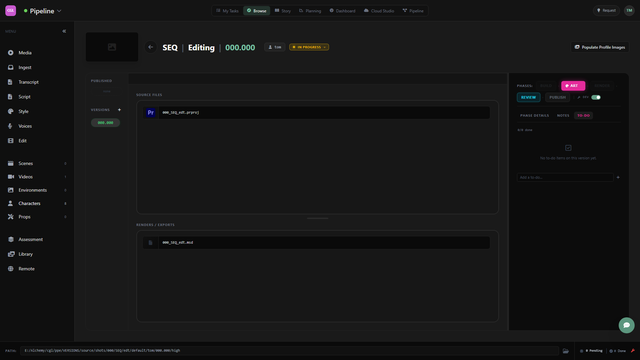Select the Browse tab

(256, 11)
